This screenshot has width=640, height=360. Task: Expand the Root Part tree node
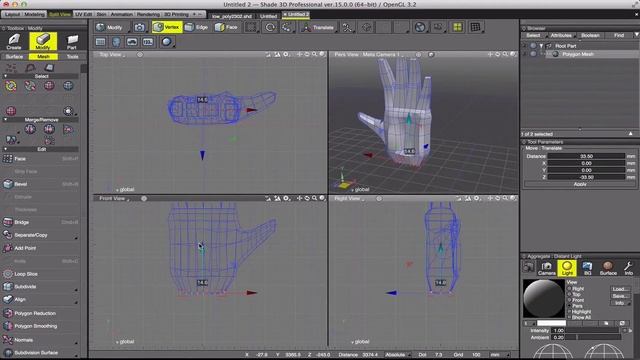click(541, 46)
